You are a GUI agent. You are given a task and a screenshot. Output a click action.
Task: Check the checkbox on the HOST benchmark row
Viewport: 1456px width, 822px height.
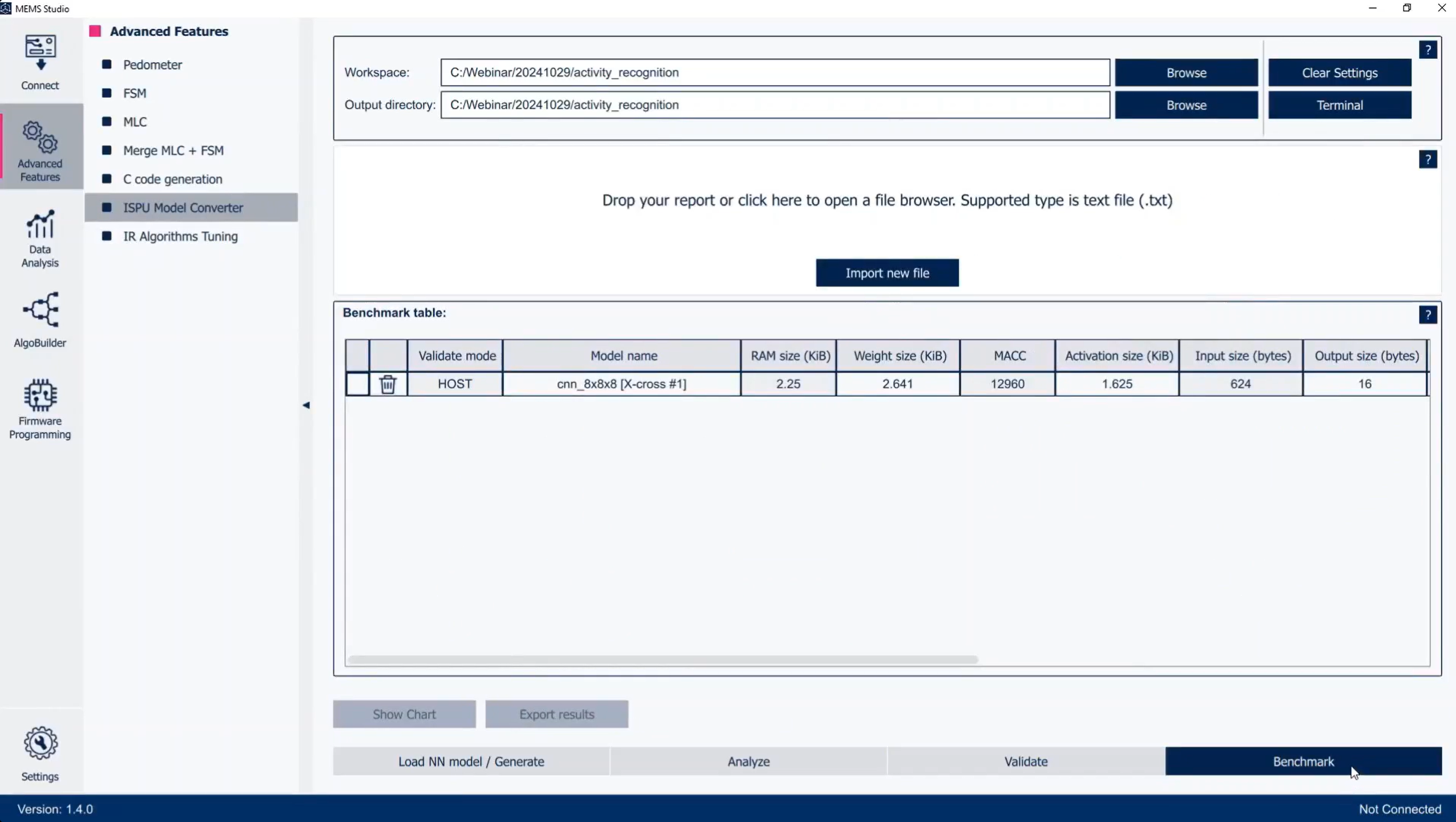pos(358,384)
